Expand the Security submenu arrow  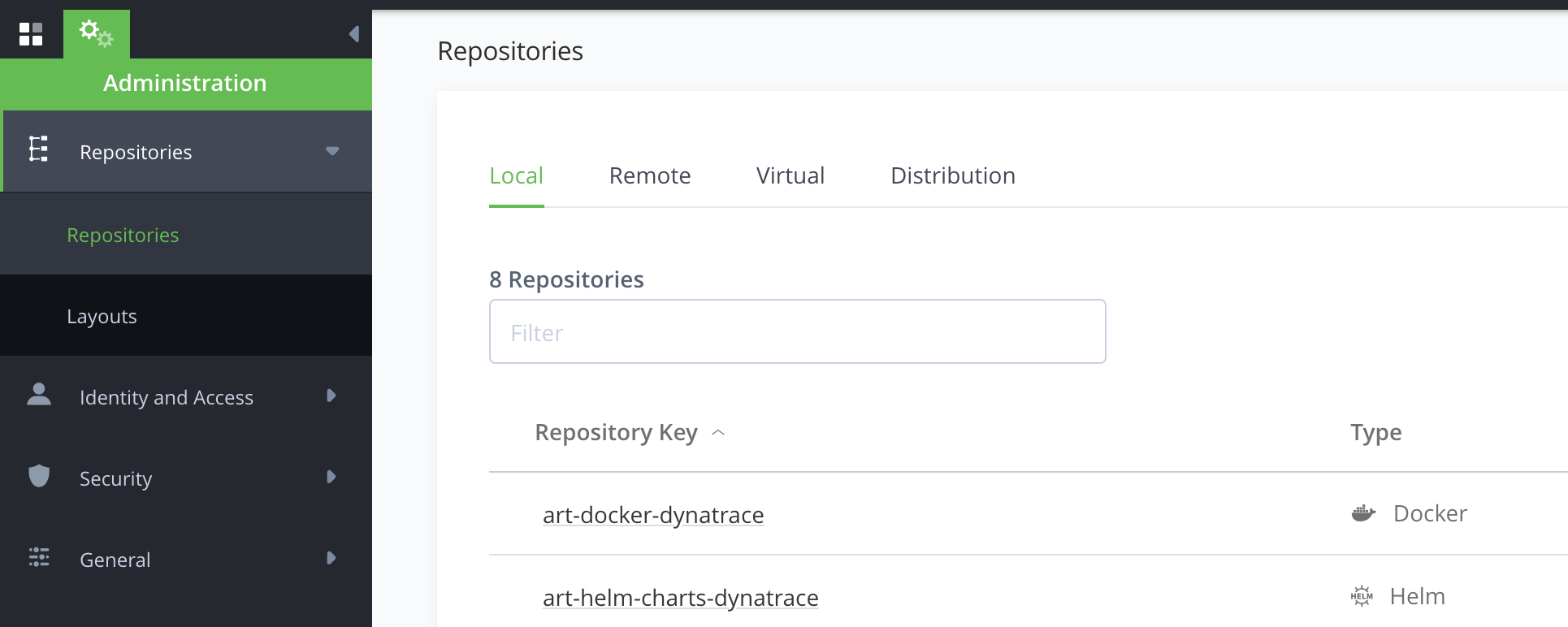[x=331, y=477]
